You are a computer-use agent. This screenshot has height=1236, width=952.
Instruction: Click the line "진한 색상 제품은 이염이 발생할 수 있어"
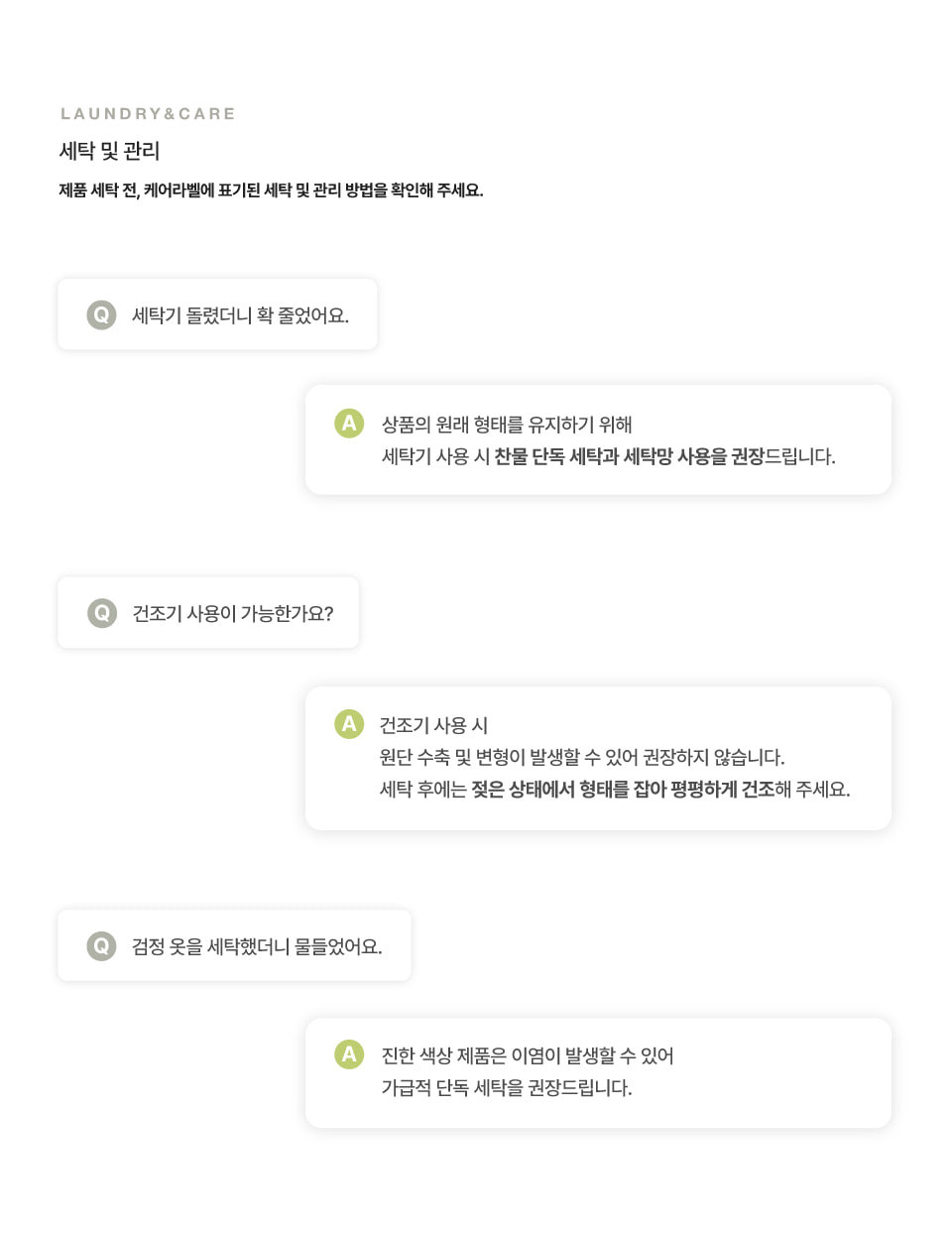coord(528,1055)
